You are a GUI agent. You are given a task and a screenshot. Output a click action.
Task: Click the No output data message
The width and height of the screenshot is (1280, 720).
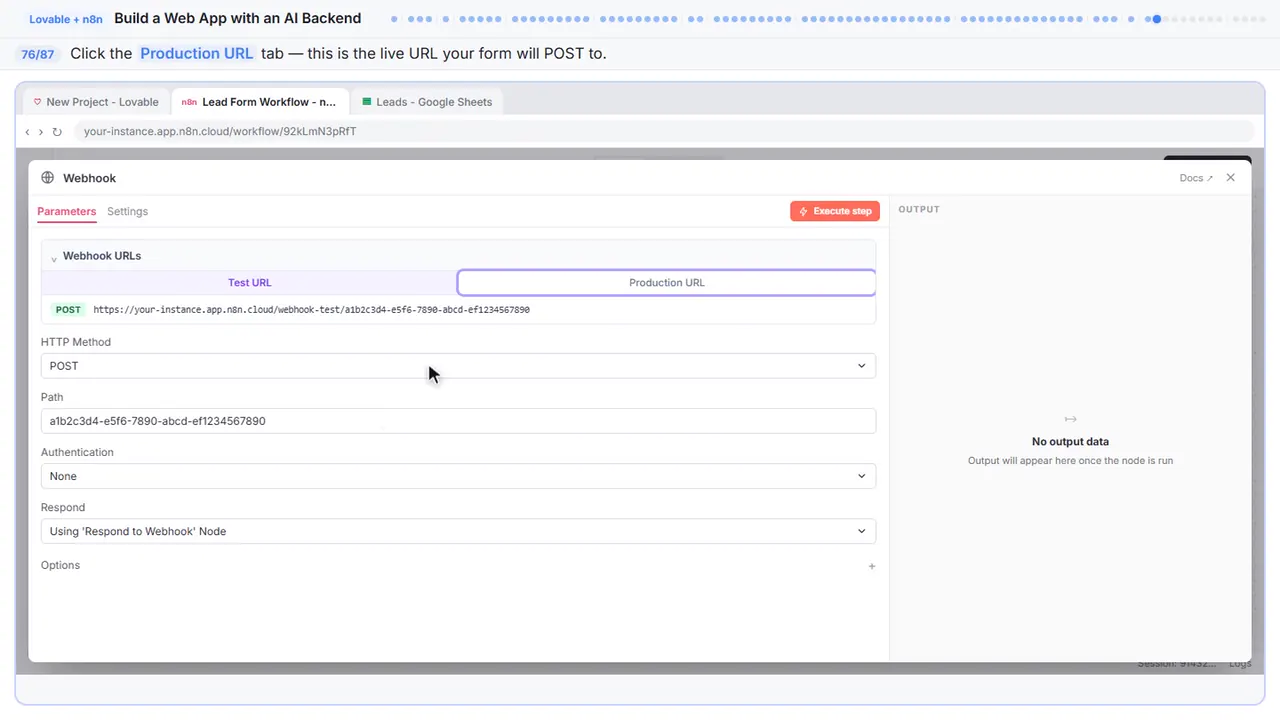[1070, 442]
